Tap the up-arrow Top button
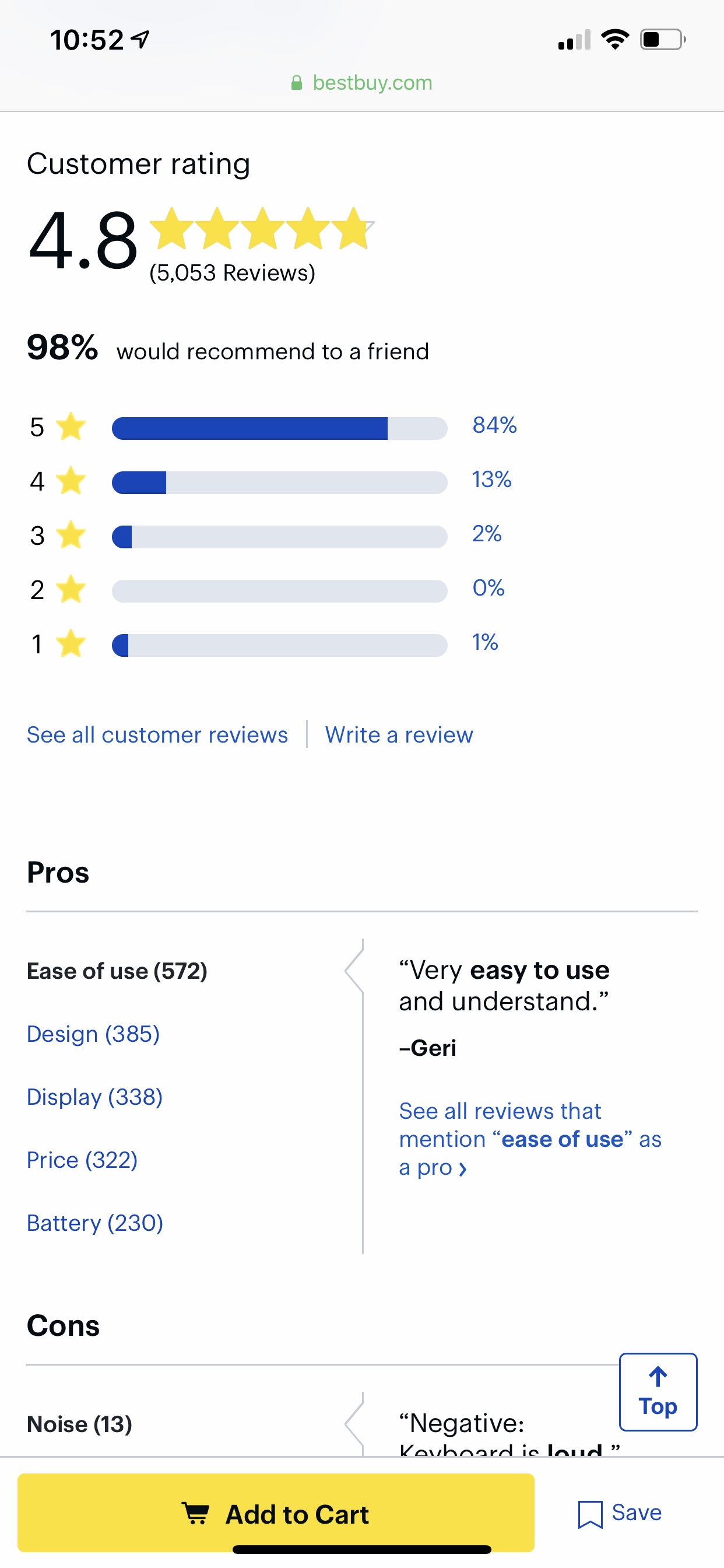 658,1391
